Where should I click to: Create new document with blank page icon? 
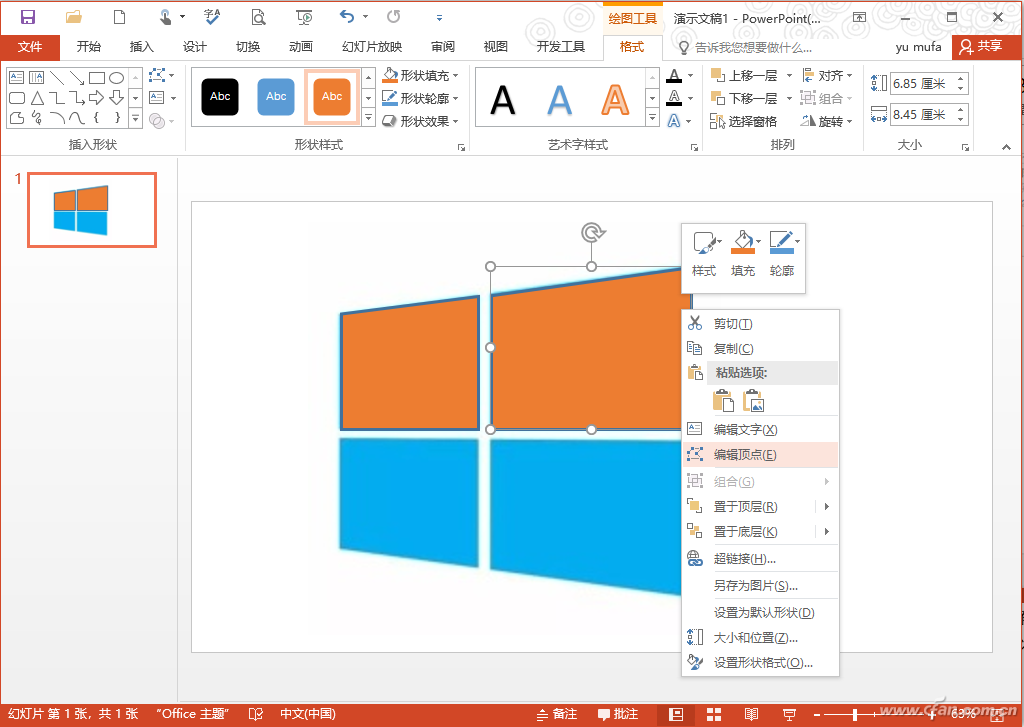tap(119, 18)
